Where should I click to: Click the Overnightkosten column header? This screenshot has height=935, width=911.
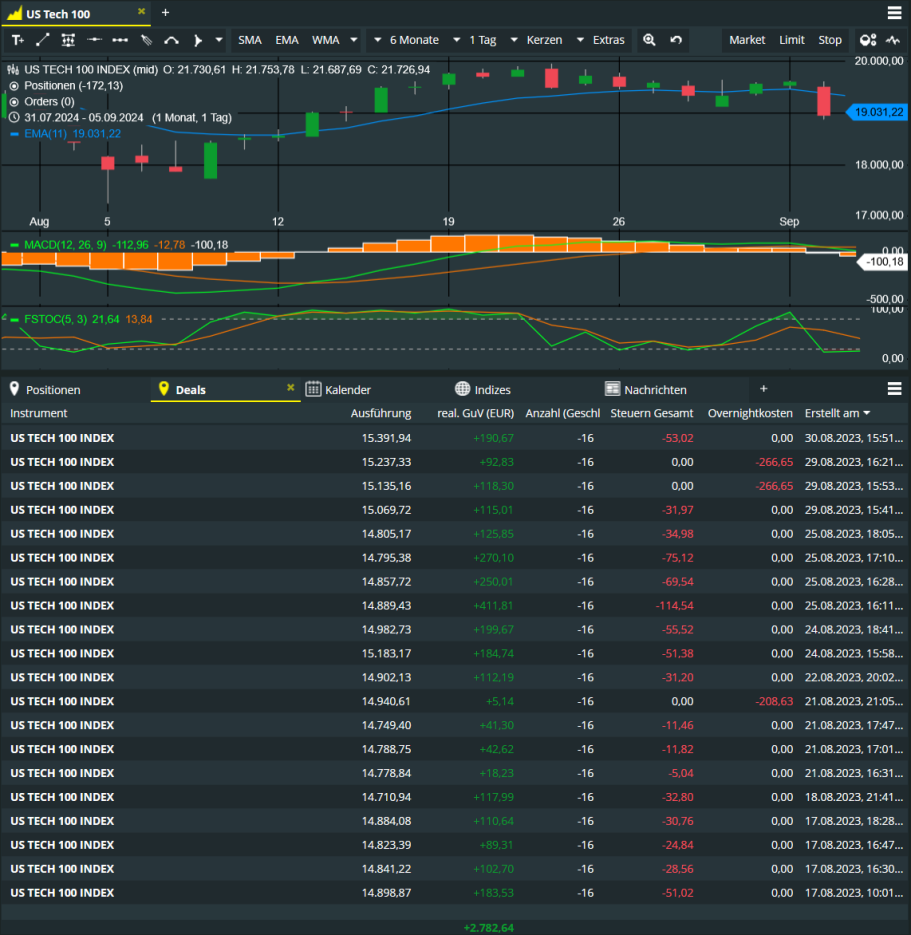pyautogui.click(x=750, y=413)
